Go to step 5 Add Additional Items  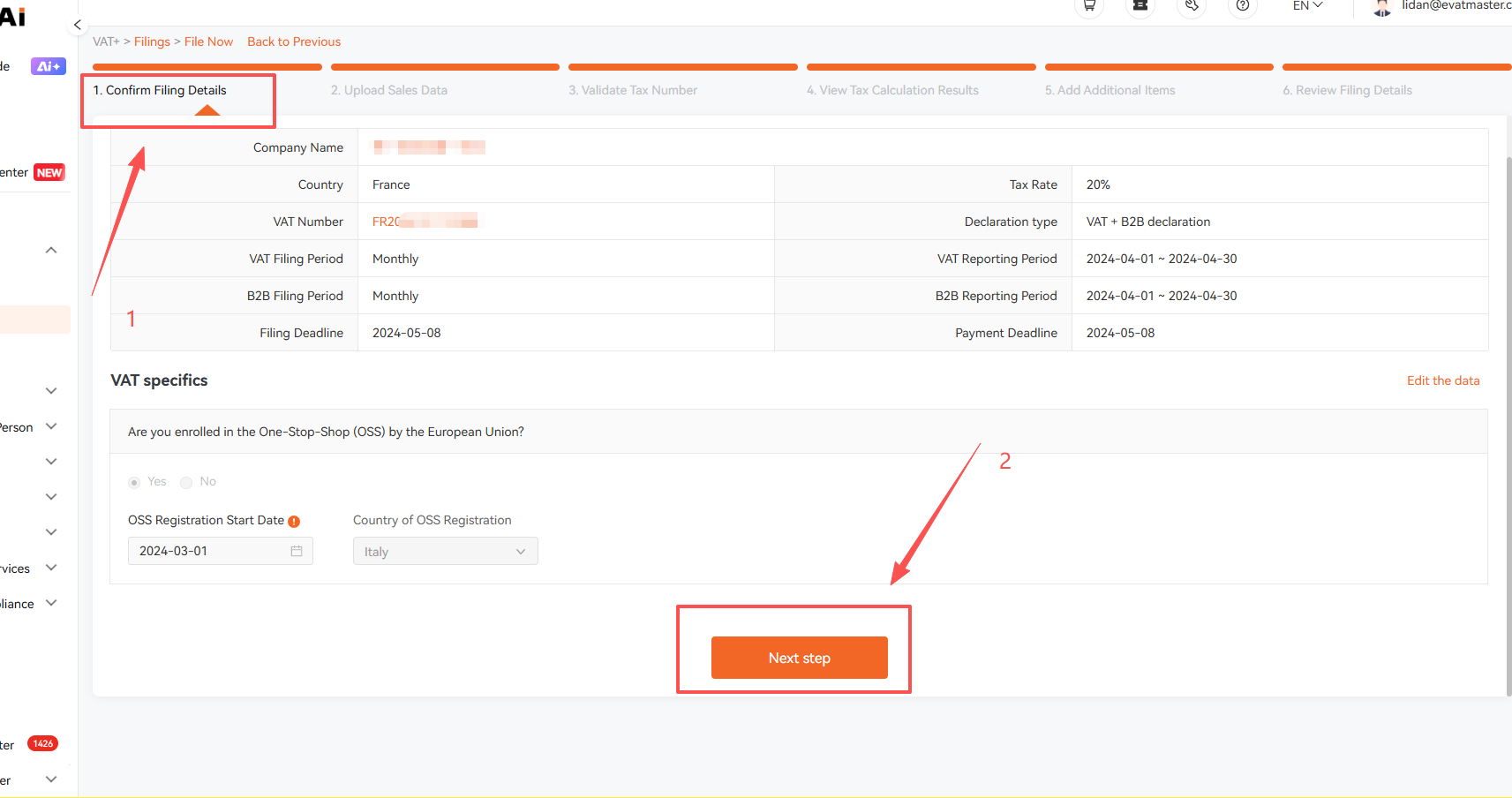(x=1110, y=90)
